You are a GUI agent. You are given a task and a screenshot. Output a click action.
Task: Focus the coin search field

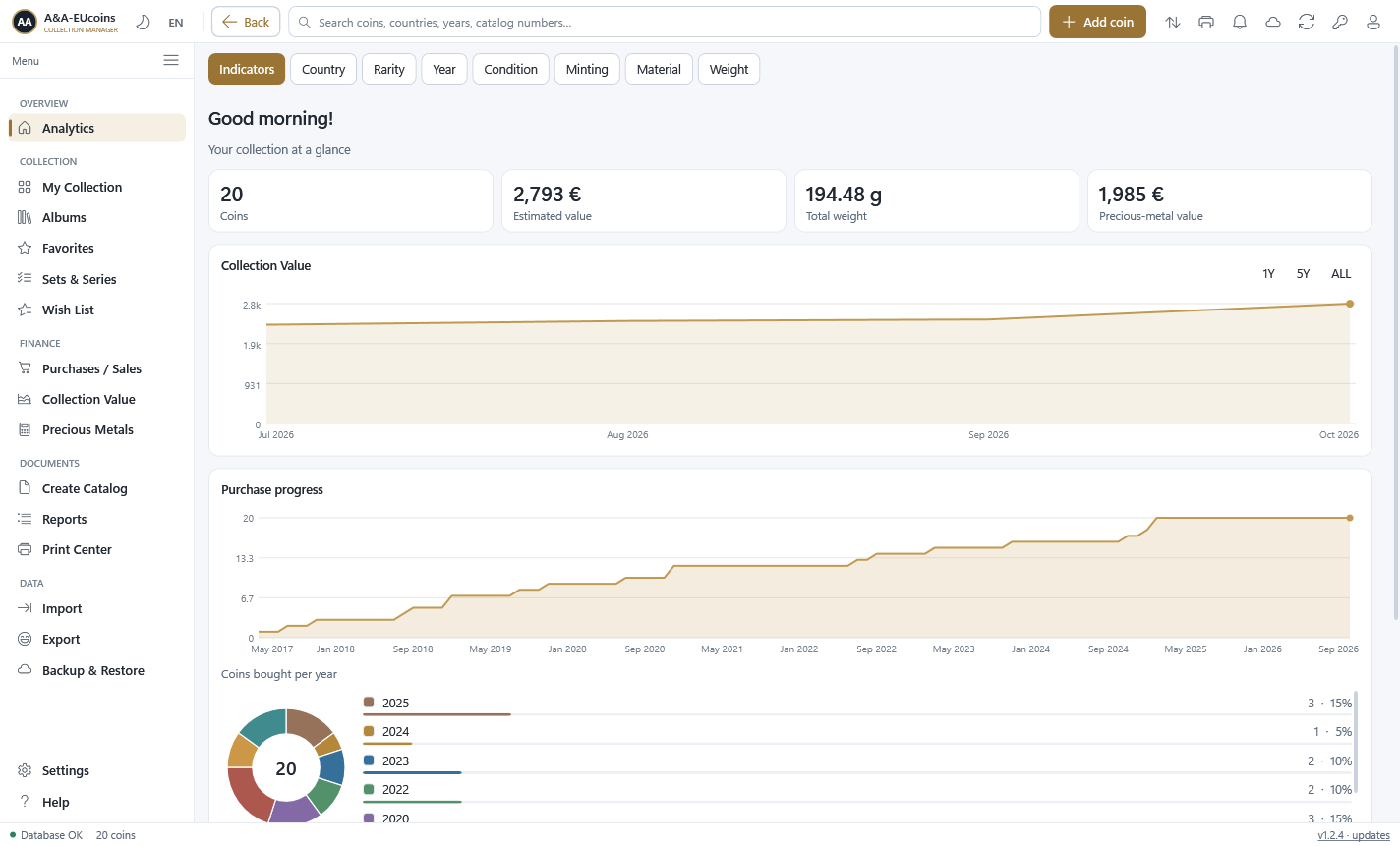pos(665,22)
